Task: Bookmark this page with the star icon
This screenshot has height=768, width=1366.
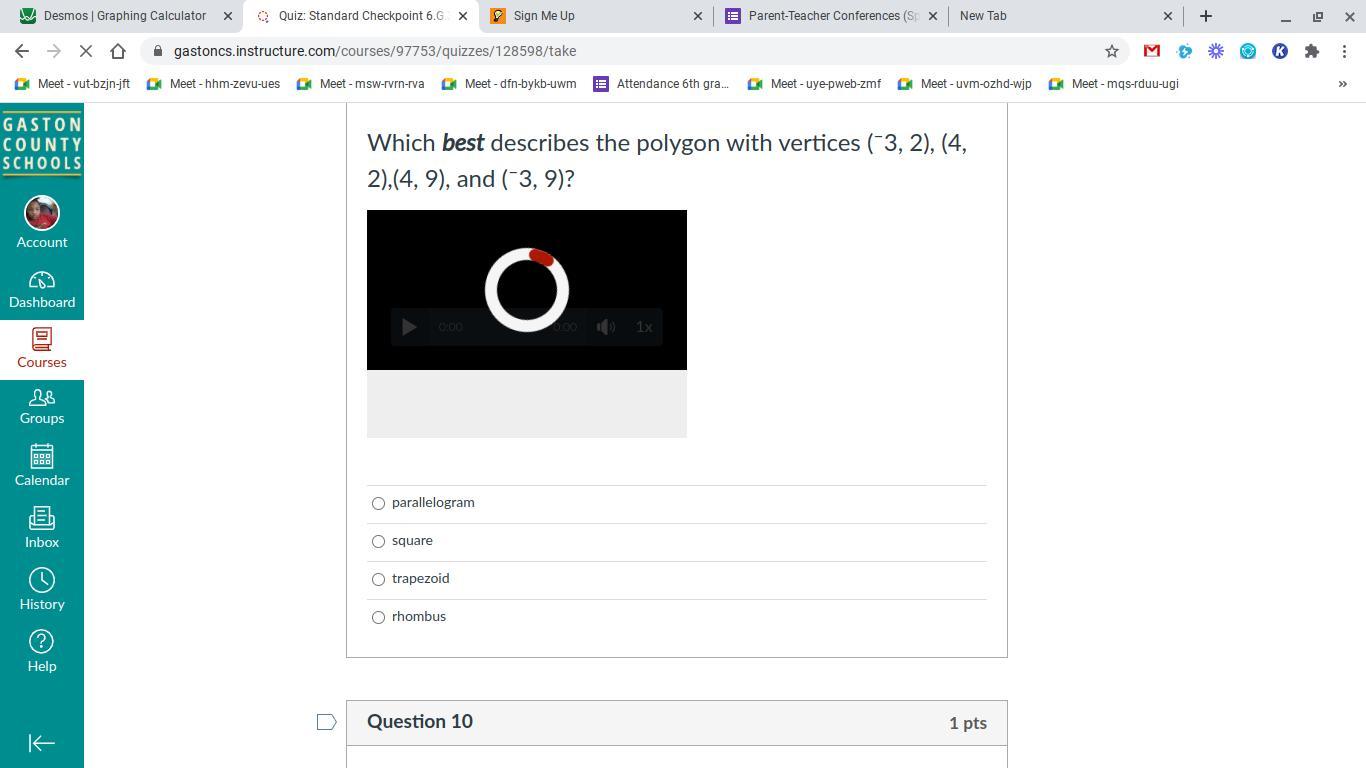Action: click(x=1111, y=51)
